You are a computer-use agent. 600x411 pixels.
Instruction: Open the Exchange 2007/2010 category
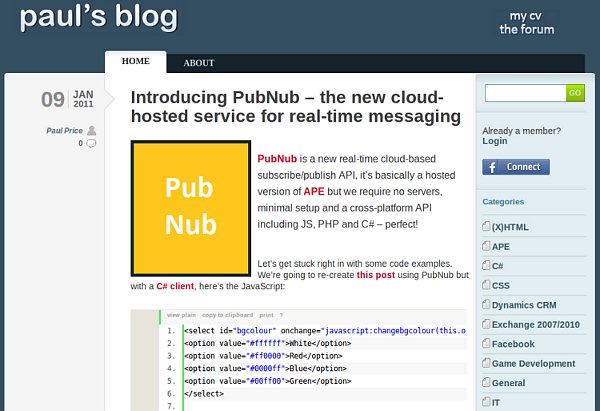(x=536, y=325)
